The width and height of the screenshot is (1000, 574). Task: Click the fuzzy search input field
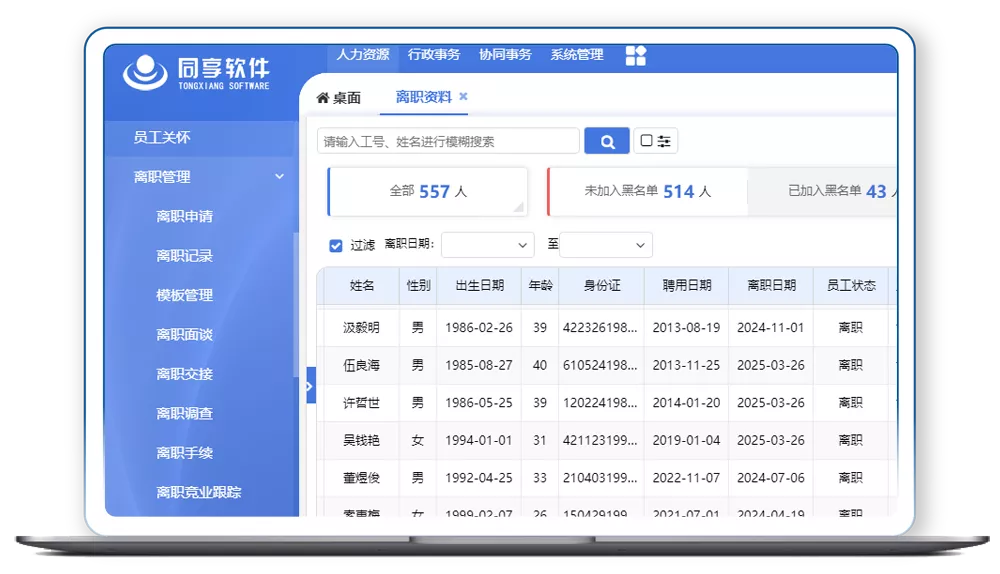(448, 141)
